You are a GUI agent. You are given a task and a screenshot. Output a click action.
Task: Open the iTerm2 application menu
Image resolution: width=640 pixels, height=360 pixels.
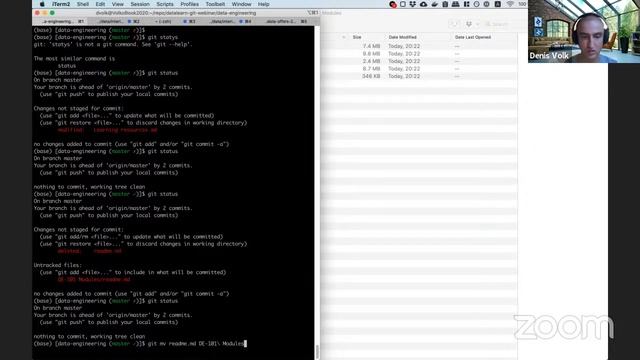pyautogui.click(x=61, y=4)
